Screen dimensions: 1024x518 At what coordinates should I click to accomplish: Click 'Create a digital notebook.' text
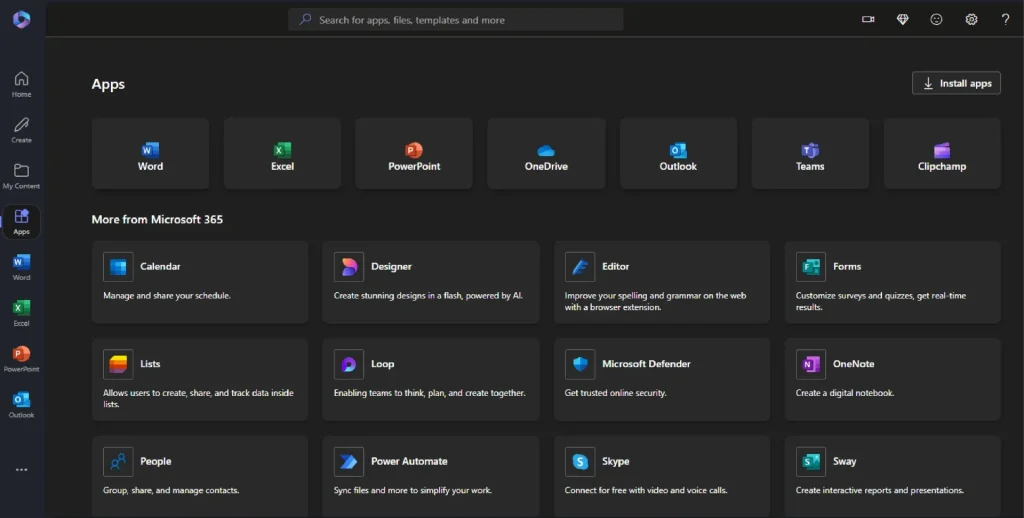click(844, 393)
